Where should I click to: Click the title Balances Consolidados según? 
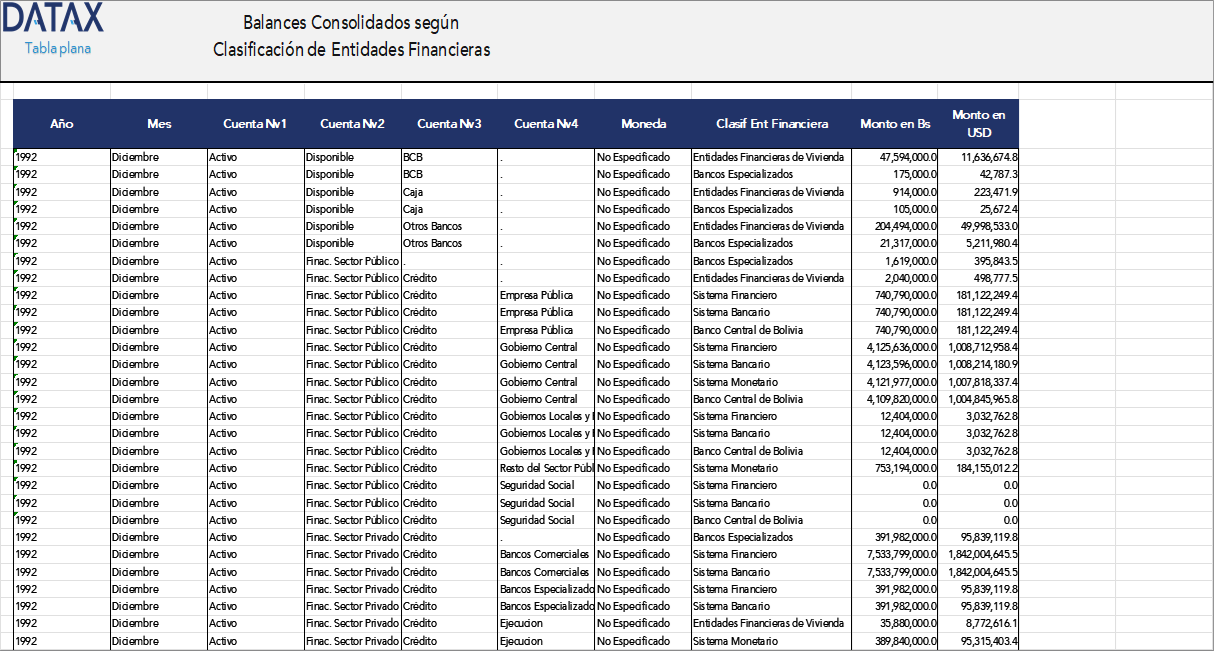[x=351, y=21]
